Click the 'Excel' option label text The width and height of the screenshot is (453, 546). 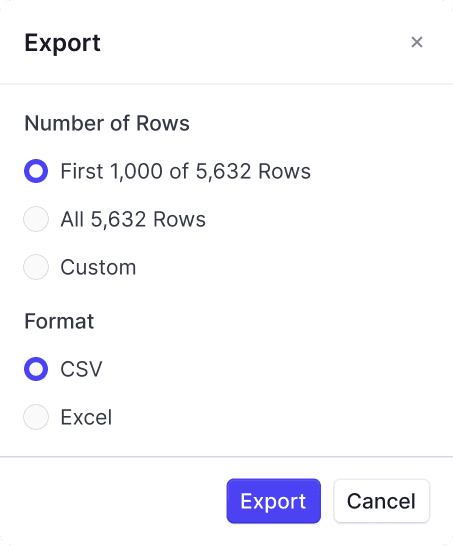point(86,417)
